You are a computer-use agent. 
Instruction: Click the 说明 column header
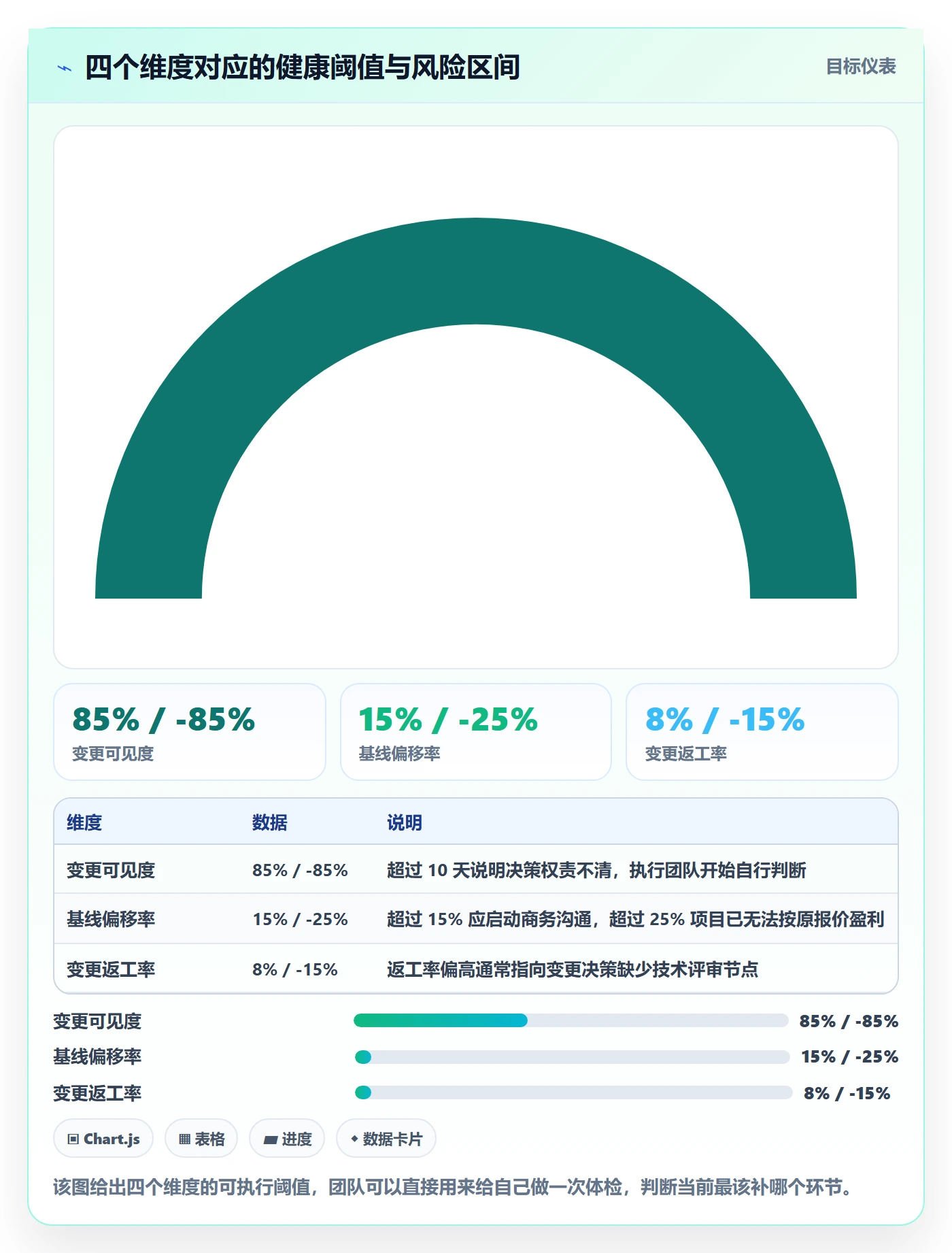(x=405, y=822)
